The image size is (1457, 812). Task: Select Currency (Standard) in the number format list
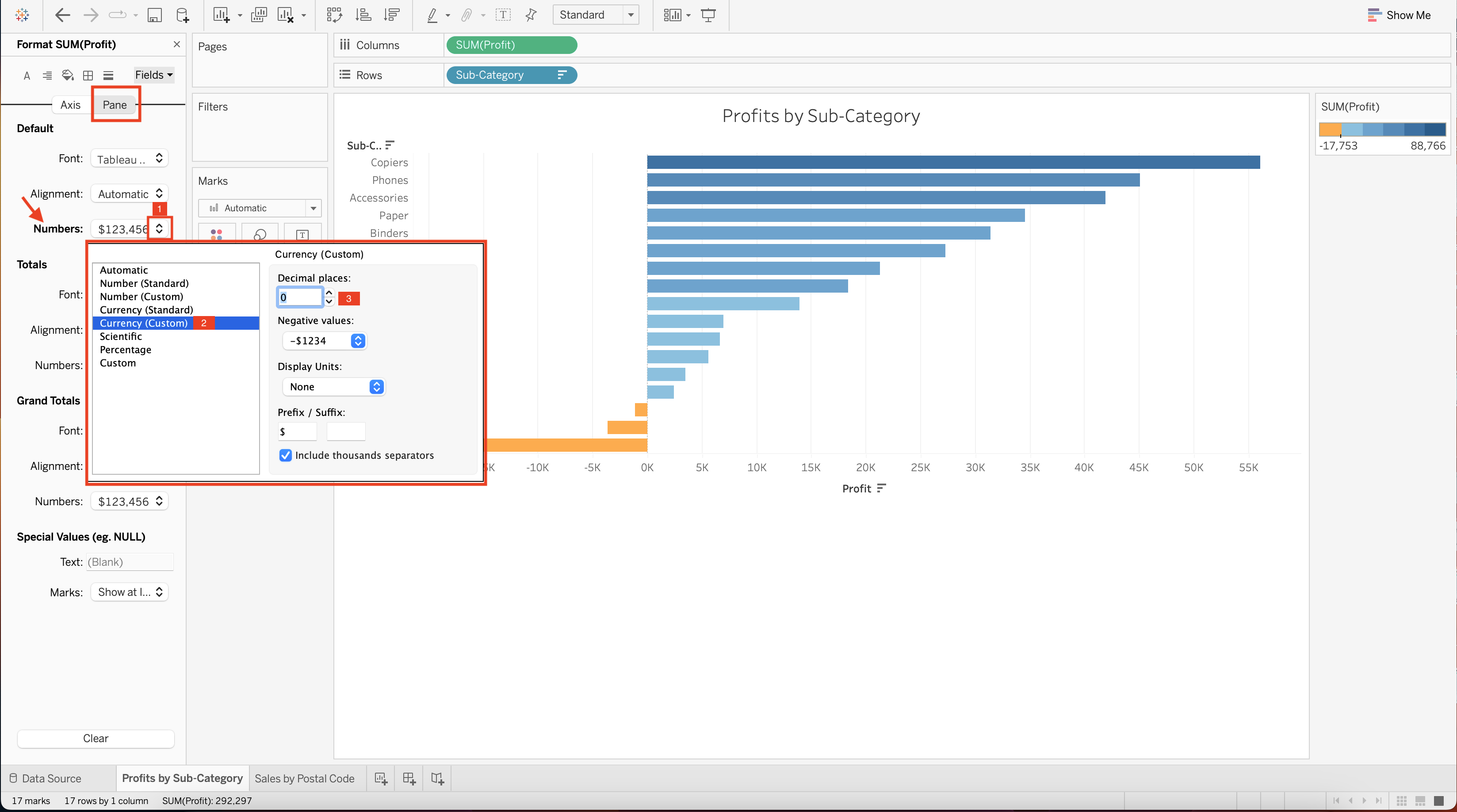145,309
